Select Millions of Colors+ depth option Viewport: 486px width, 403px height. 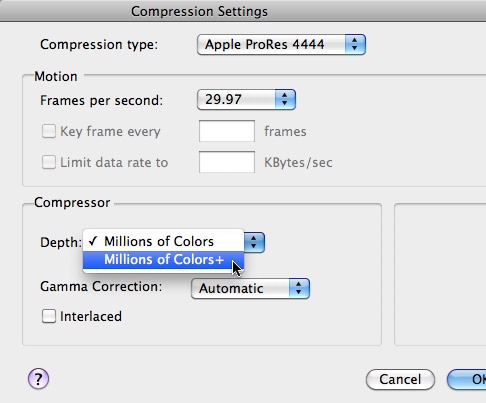click(x=163, y=260)
